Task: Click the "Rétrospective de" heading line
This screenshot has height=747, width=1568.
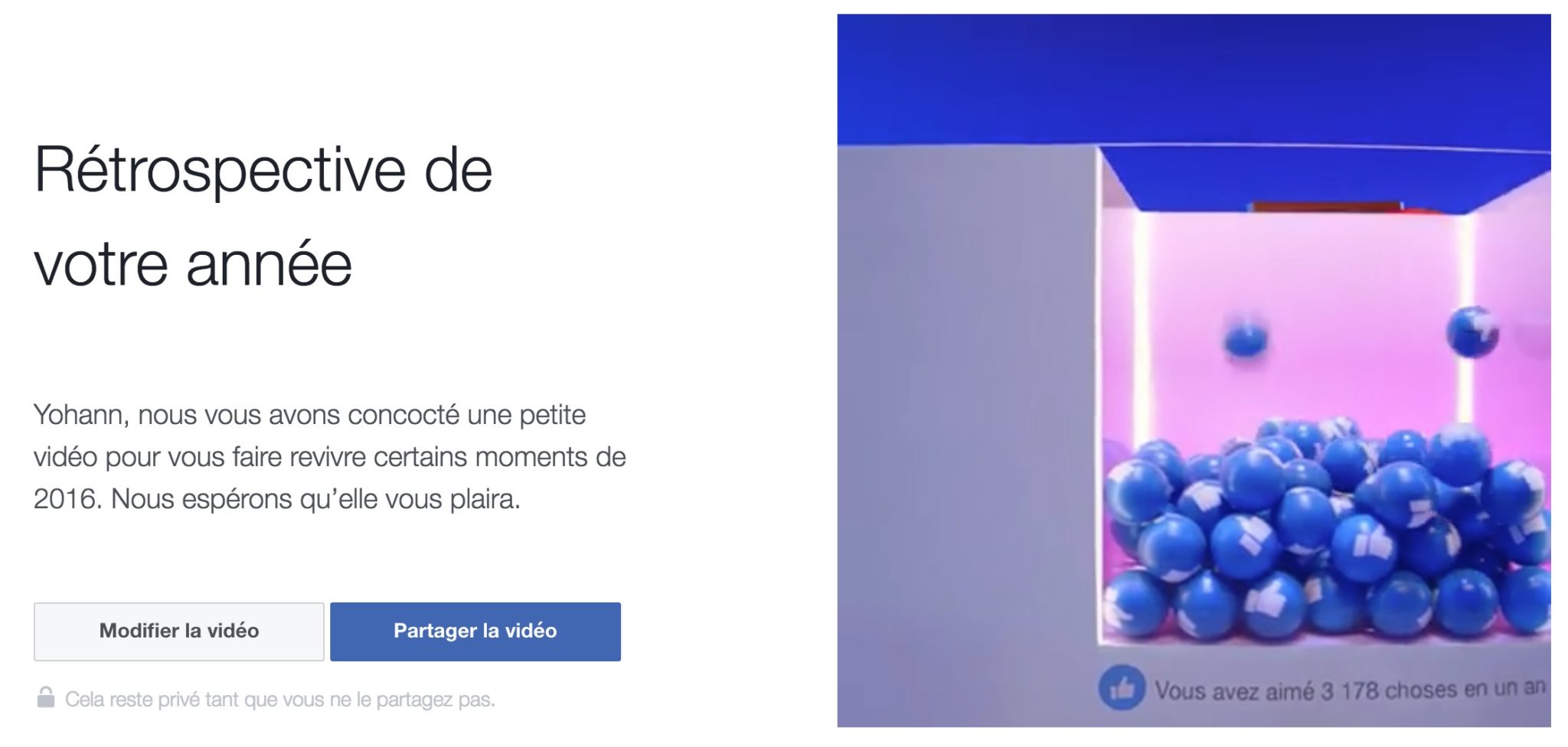Action: 263,170
